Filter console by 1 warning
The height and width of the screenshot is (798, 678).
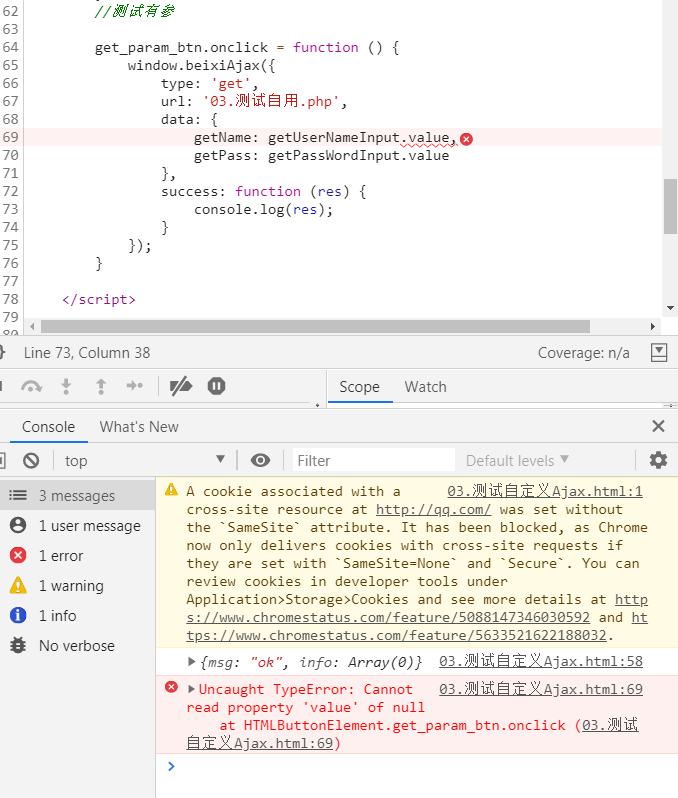point(77,585)
